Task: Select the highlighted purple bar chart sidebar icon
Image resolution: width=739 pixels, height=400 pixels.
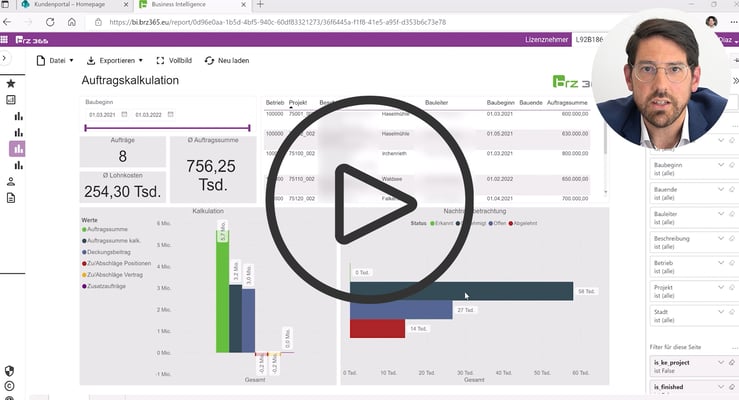Action: (x=17, y=148)
